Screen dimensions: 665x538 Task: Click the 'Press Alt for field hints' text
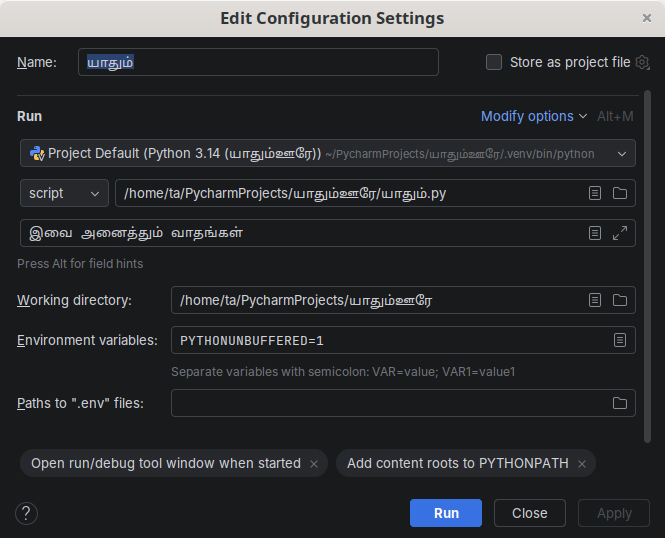[x=80, y=264]
